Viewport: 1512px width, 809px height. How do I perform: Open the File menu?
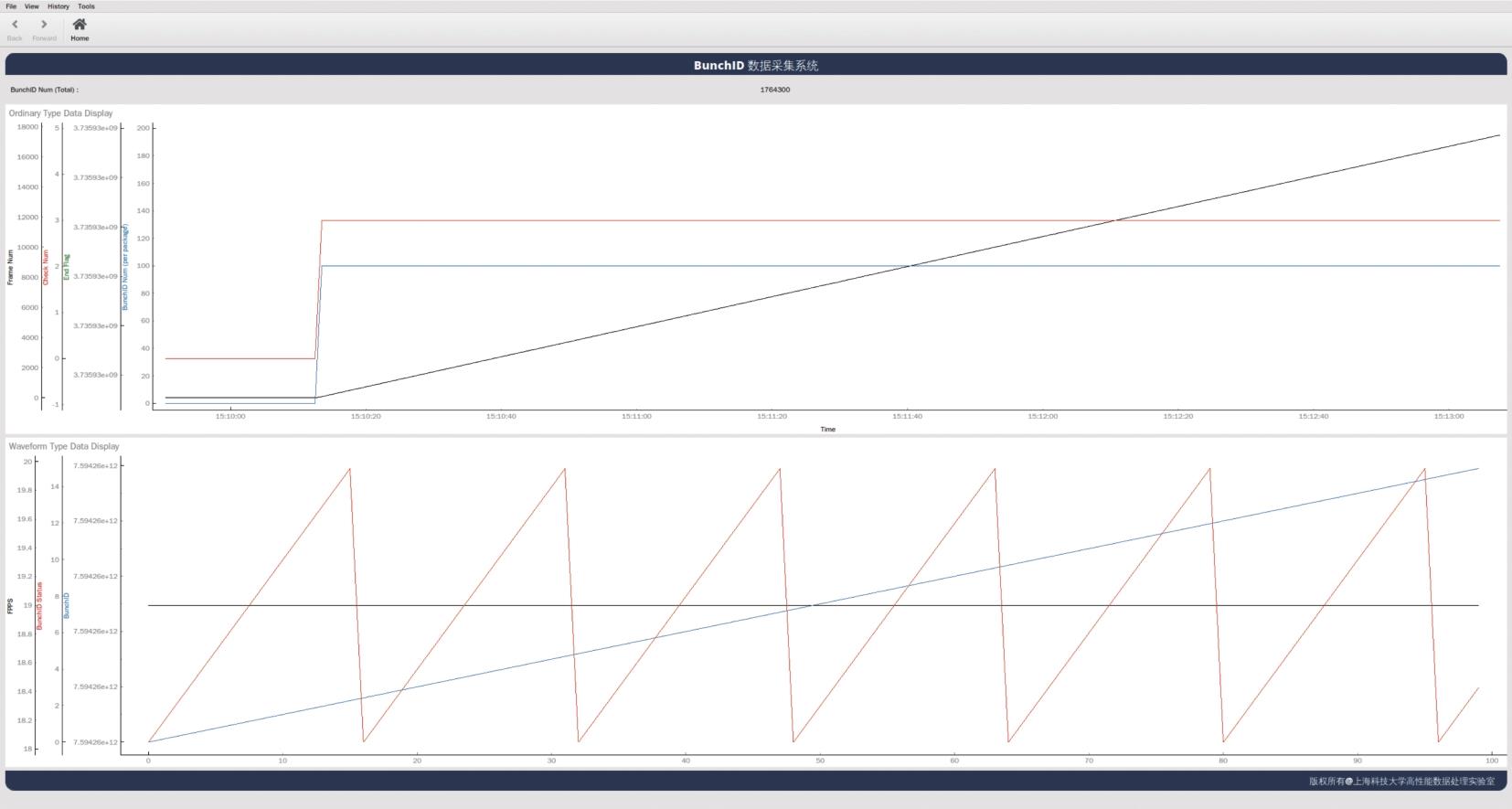point(11,6)
